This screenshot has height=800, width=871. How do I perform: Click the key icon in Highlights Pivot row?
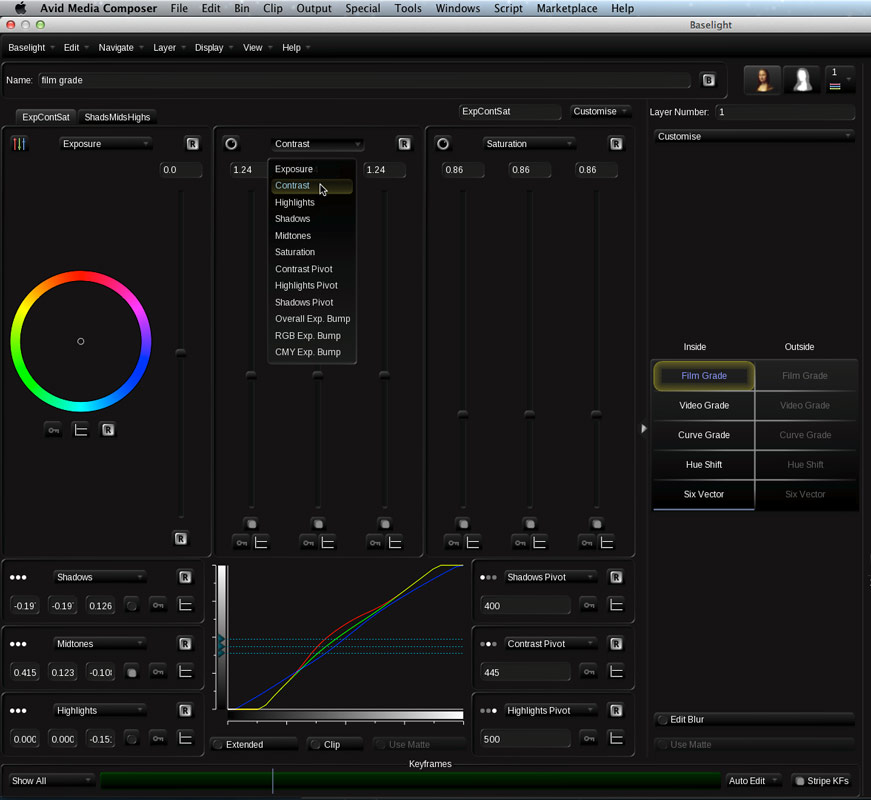point(589,739)
